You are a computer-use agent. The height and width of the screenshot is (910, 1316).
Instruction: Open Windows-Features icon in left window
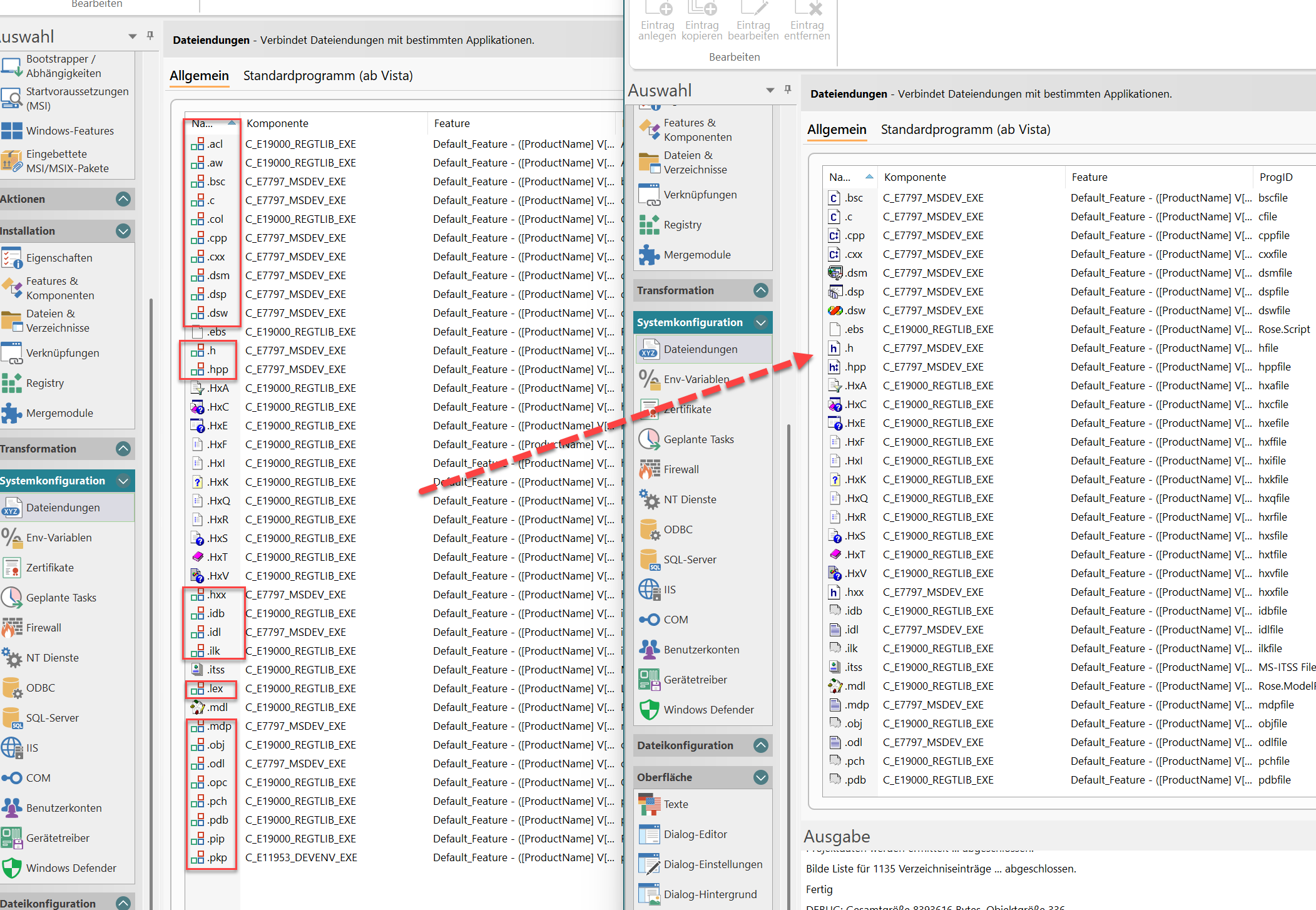click(11, 131)
